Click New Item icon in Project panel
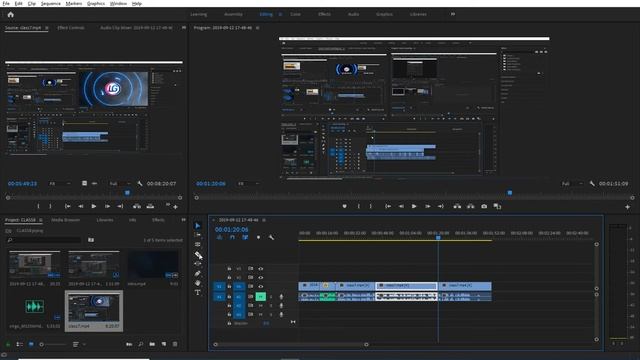This screenshot has height=360, width=640. click(x=164, y=344)
